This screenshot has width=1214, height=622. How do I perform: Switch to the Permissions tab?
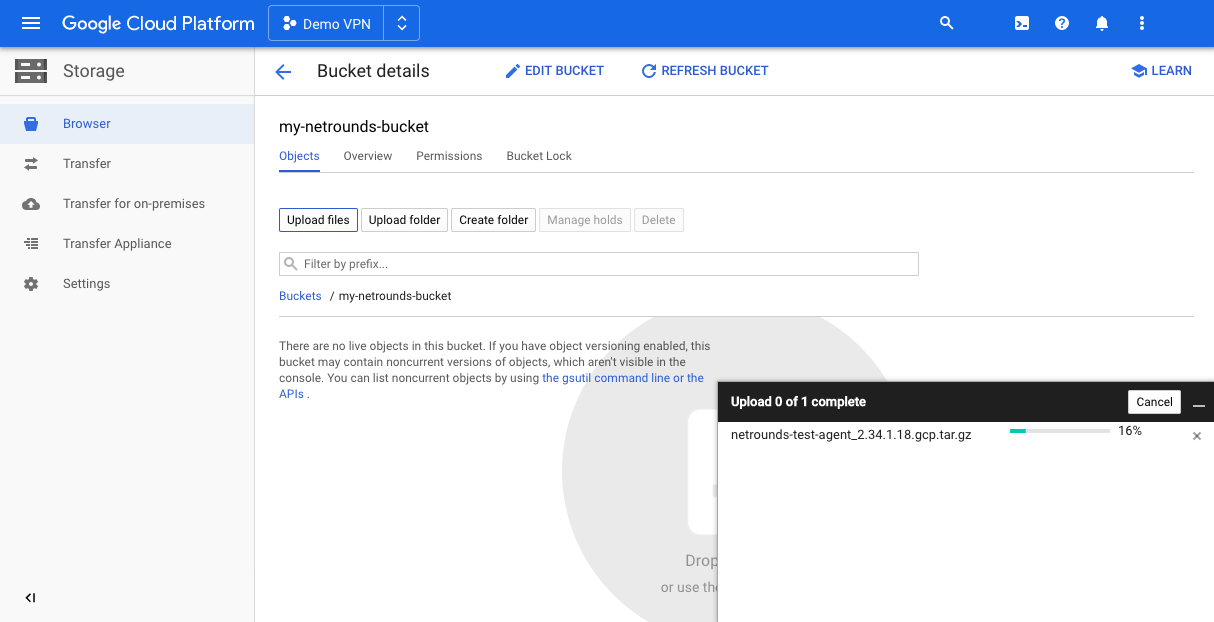[x=449, y=156]
